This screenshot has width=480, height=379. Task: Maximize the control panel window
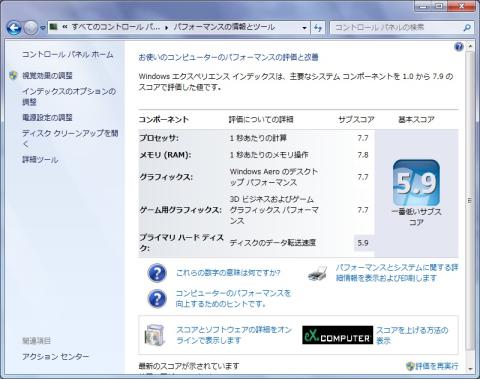click(x=440, y=6)
